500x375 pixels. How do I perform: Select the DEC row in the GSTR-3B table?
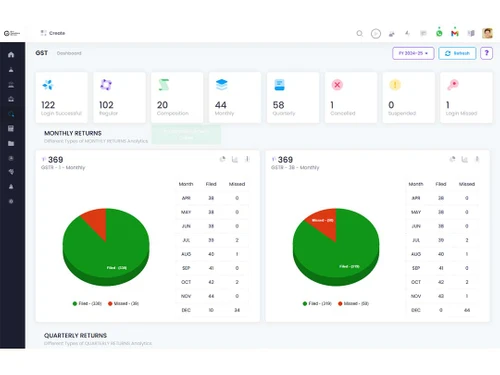point(442,310)
